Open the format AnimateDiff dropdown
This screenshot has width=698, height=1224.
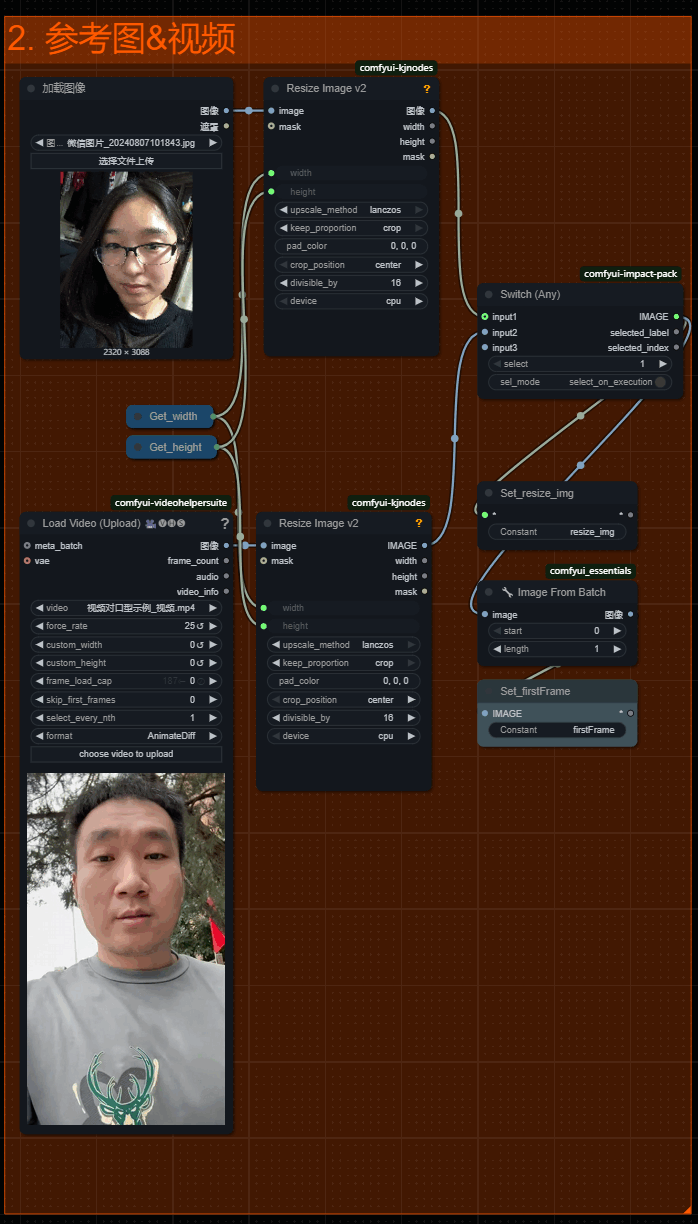tap(126, 736)
